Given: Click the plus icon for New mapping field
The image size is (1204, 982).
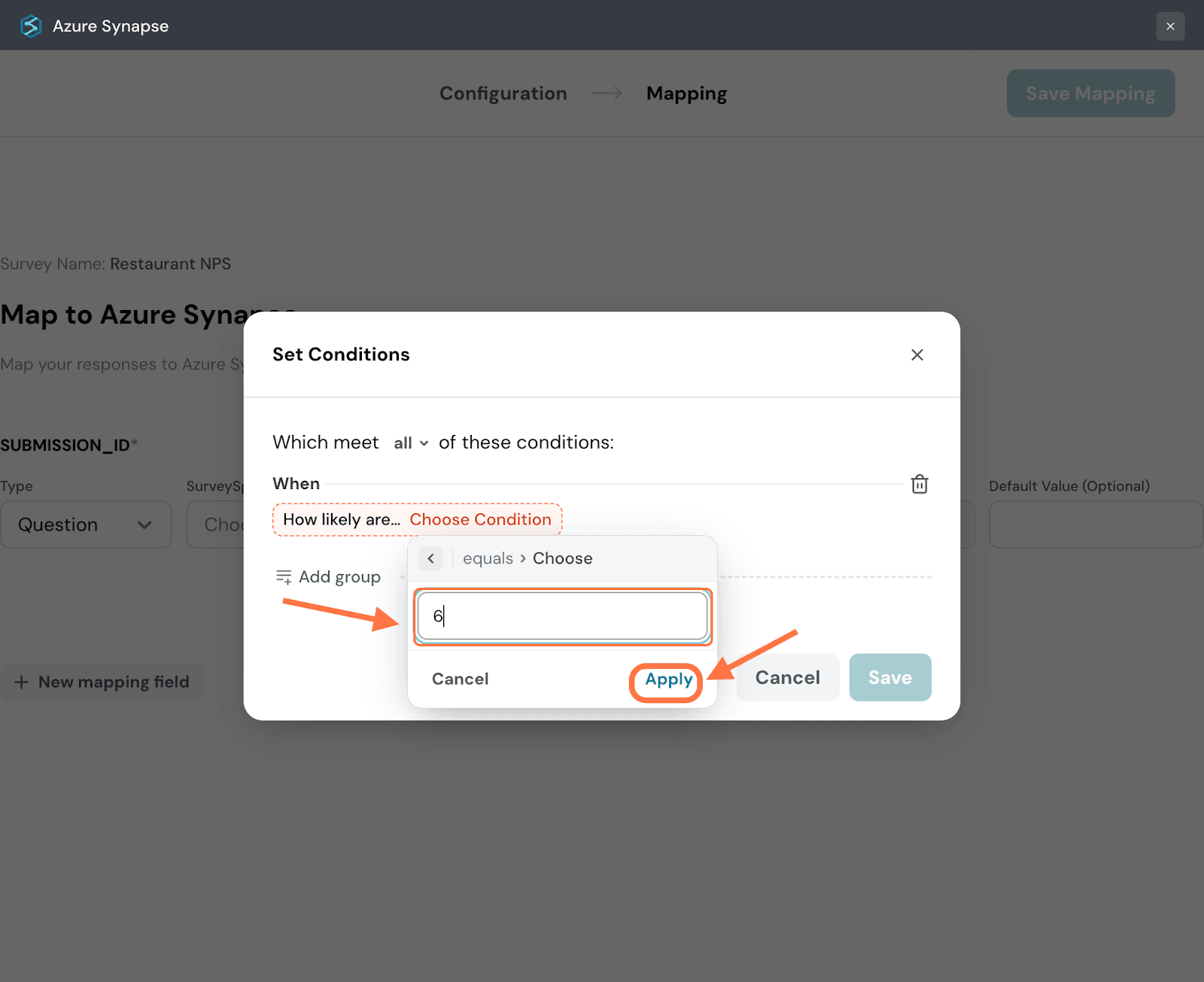Looking at the screenshot, I should [22, 683].
